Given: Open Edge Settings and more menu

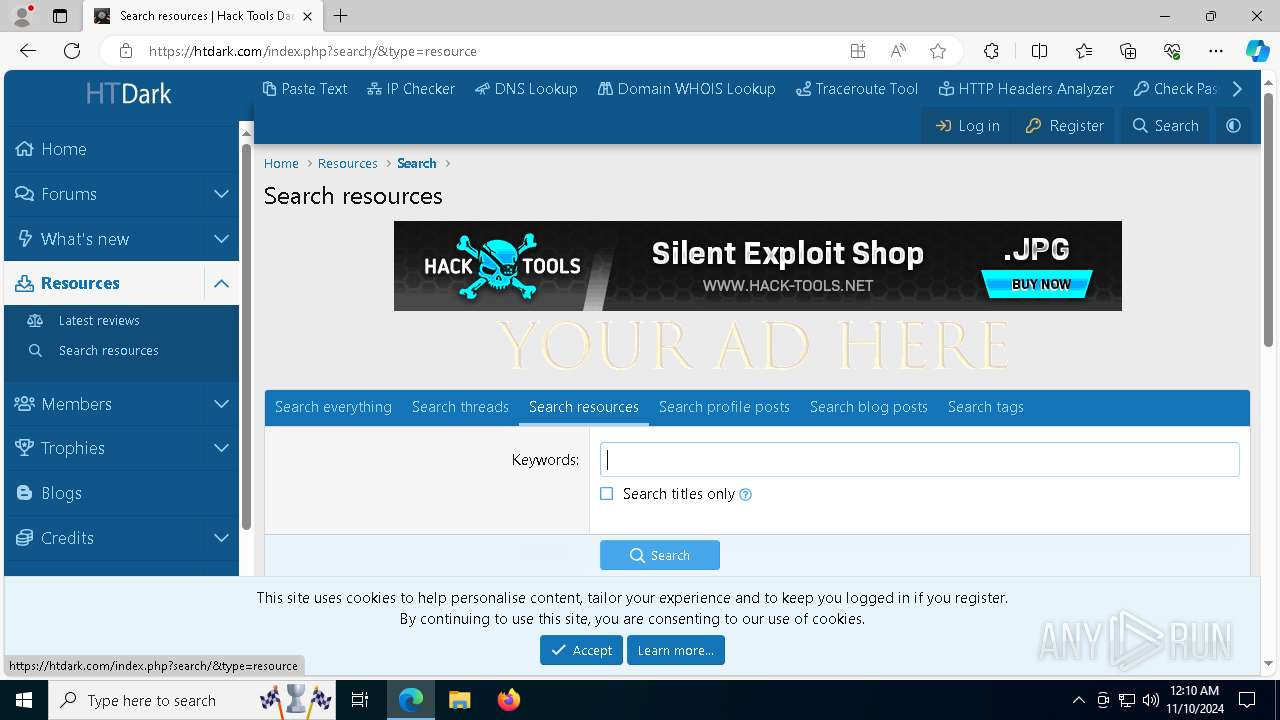Looking at the screenshot, I should [1216, 51].
